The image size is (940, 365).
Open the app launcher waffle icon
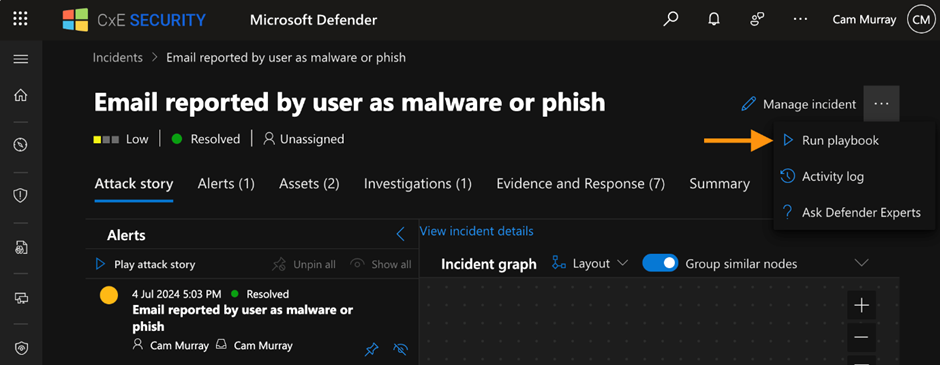(20, 19)
